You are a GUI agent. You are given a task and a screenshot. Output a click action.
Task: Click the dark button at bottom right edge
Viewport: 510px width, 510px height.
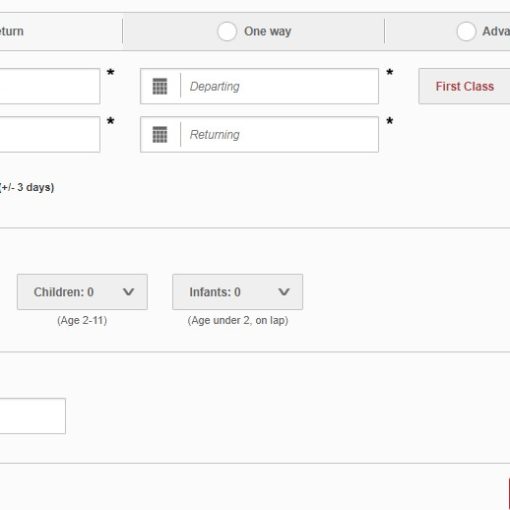click(x=509, y=494)
